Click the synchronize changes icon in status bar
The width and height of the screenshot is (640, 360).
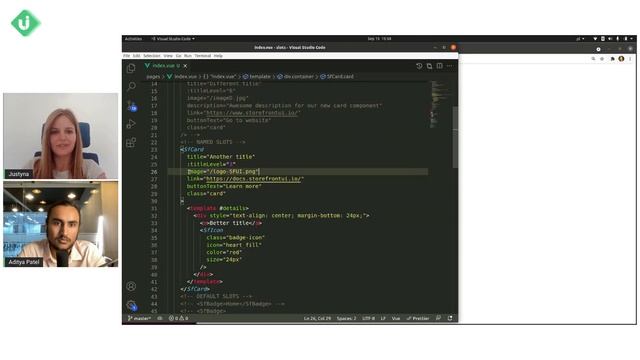tap(160, 318)
